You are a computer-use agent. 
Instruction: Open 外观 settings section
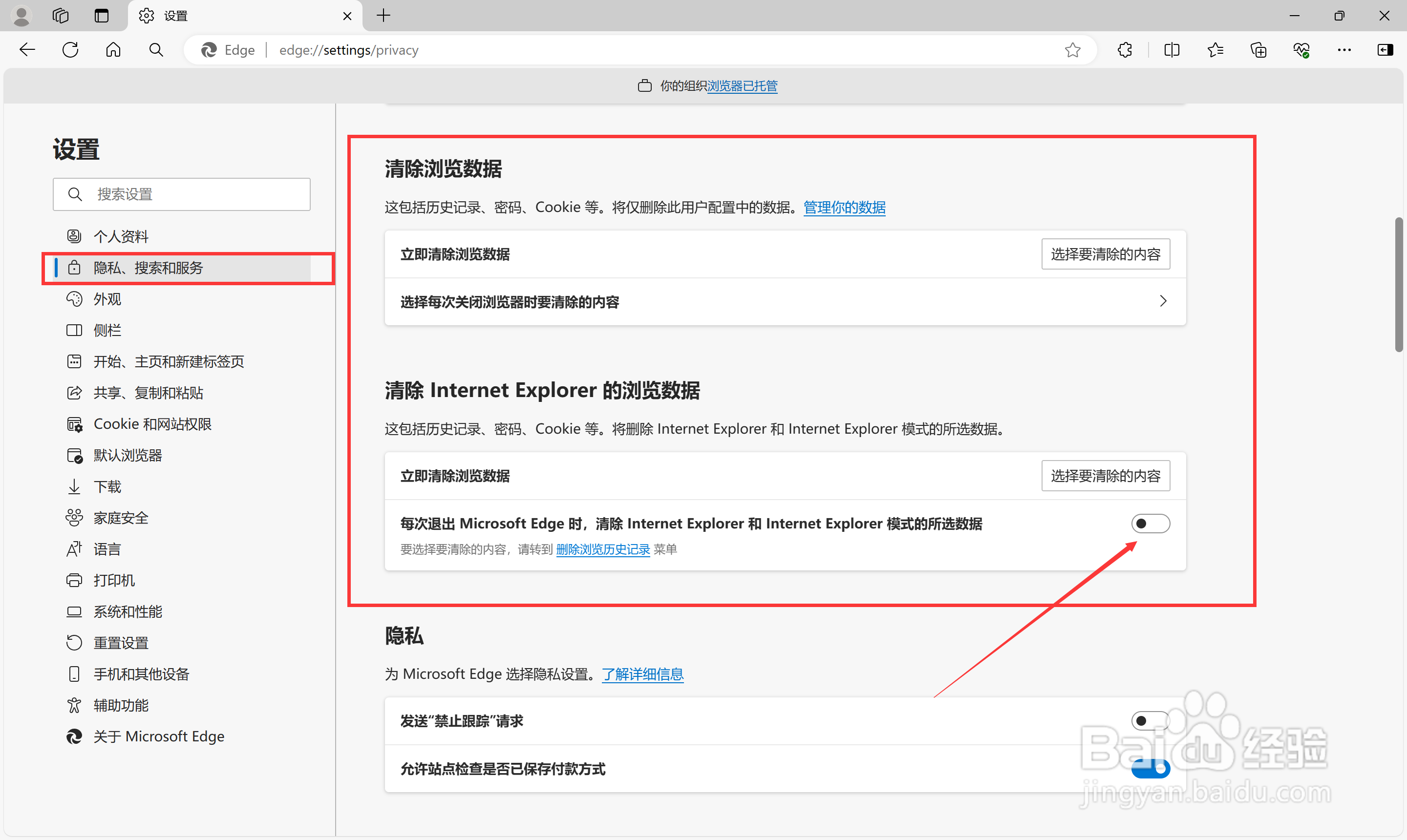(181, 299)
